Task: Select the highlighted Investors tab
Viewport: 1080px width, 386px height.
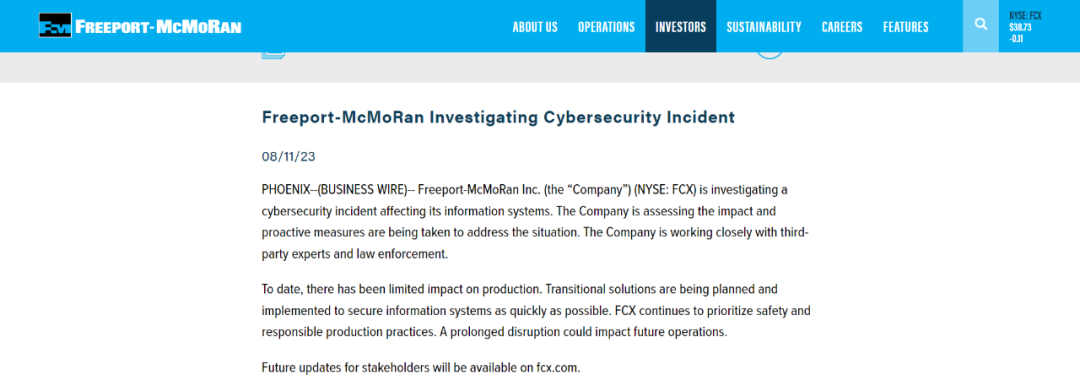Action: pos(681,26)
